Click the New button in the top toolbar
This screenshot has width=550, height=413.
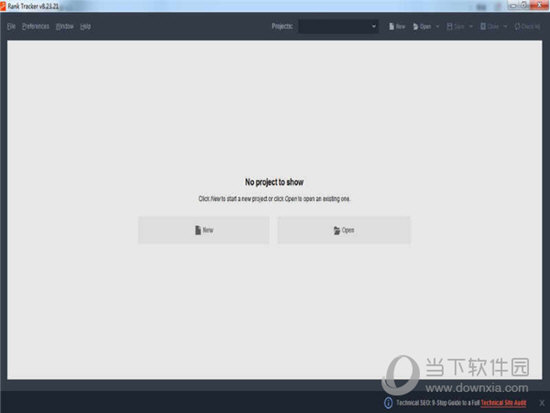click(x=397, y=27)
